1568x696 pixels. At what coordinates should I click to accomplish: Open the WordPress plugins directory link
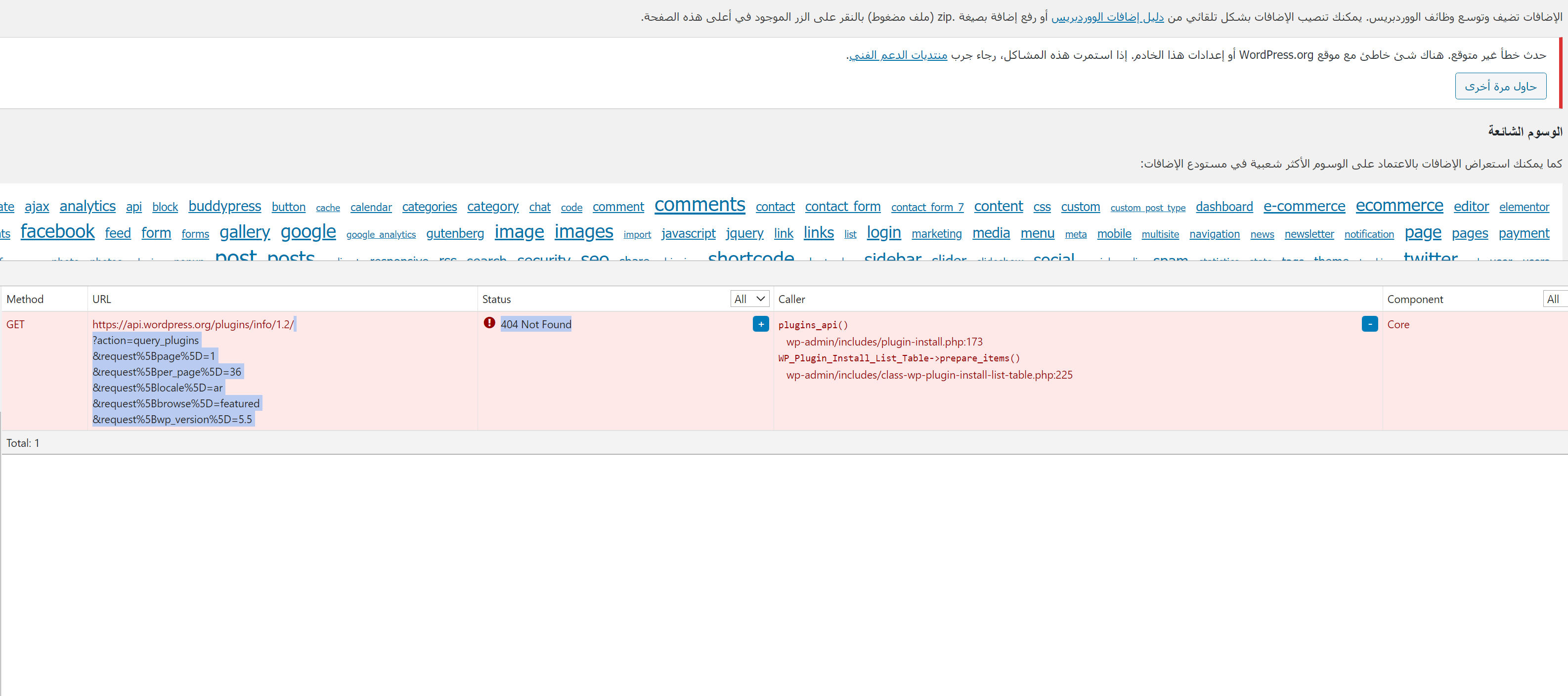1107,17
